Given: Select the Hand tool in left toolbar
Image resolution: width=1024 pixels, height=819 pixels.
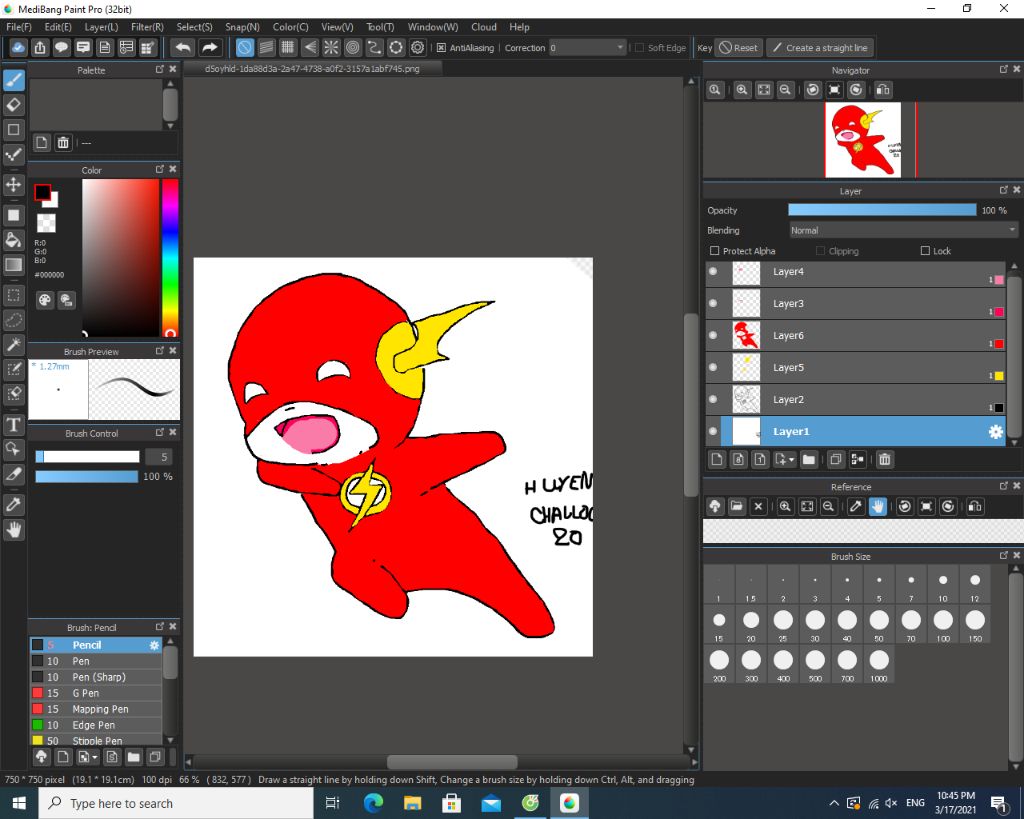Looking at the screenshot, I should point(14,530).
